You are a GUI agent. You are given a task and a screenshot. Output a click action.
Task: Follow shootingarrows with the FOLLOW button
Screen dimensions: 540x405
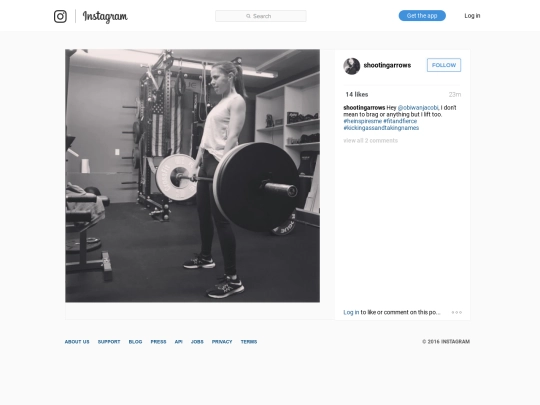click(x=444, y=65)
